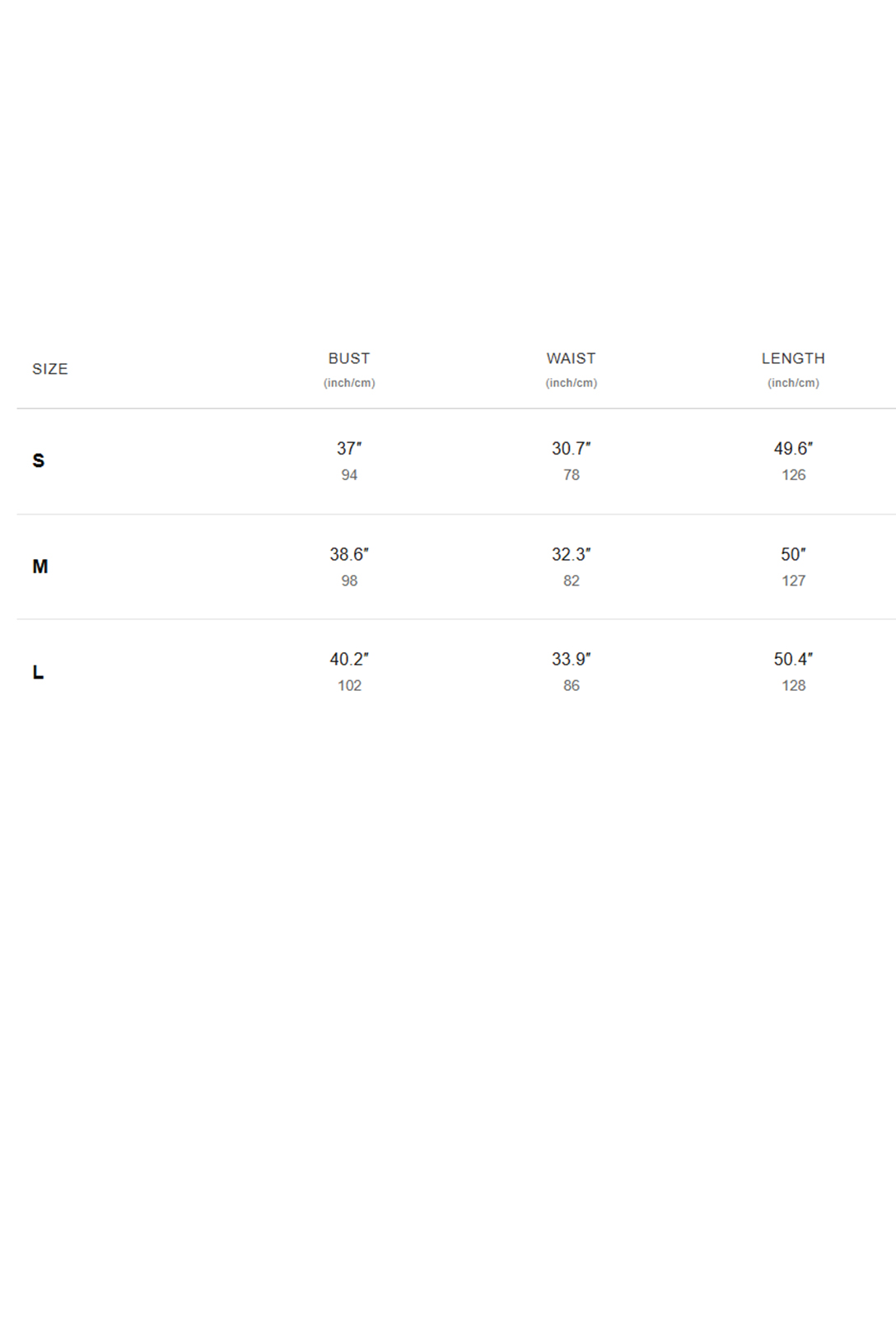
Task: Select the size L row label
Action: click(x=38, y=672)
